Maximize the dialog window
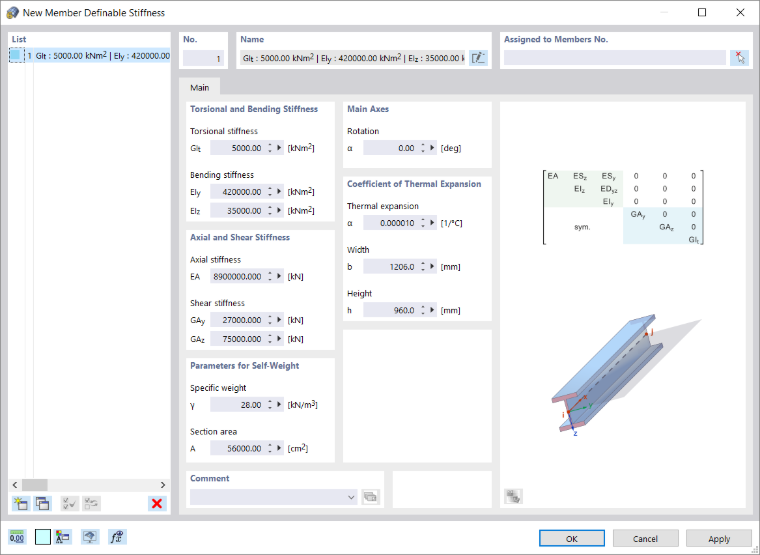The height and width of the screenshot is (555, 760). tap(702, 13)
